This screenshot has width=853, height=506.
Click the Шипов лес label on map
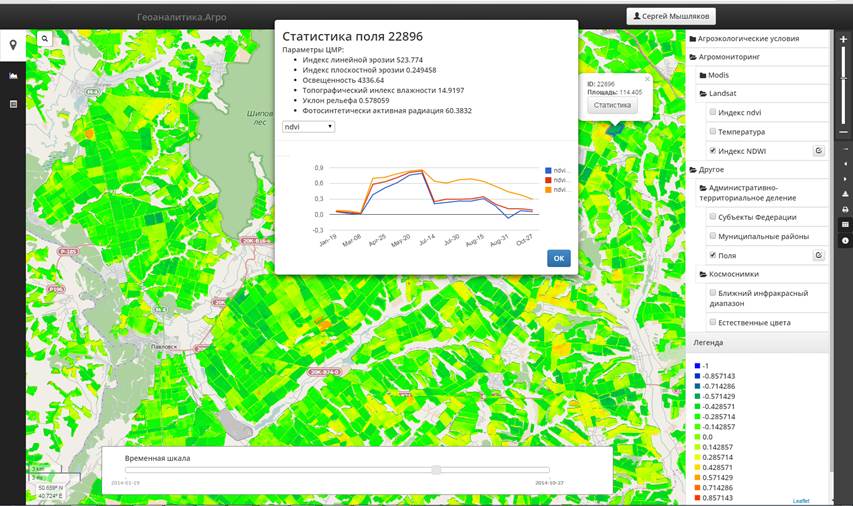260,118
